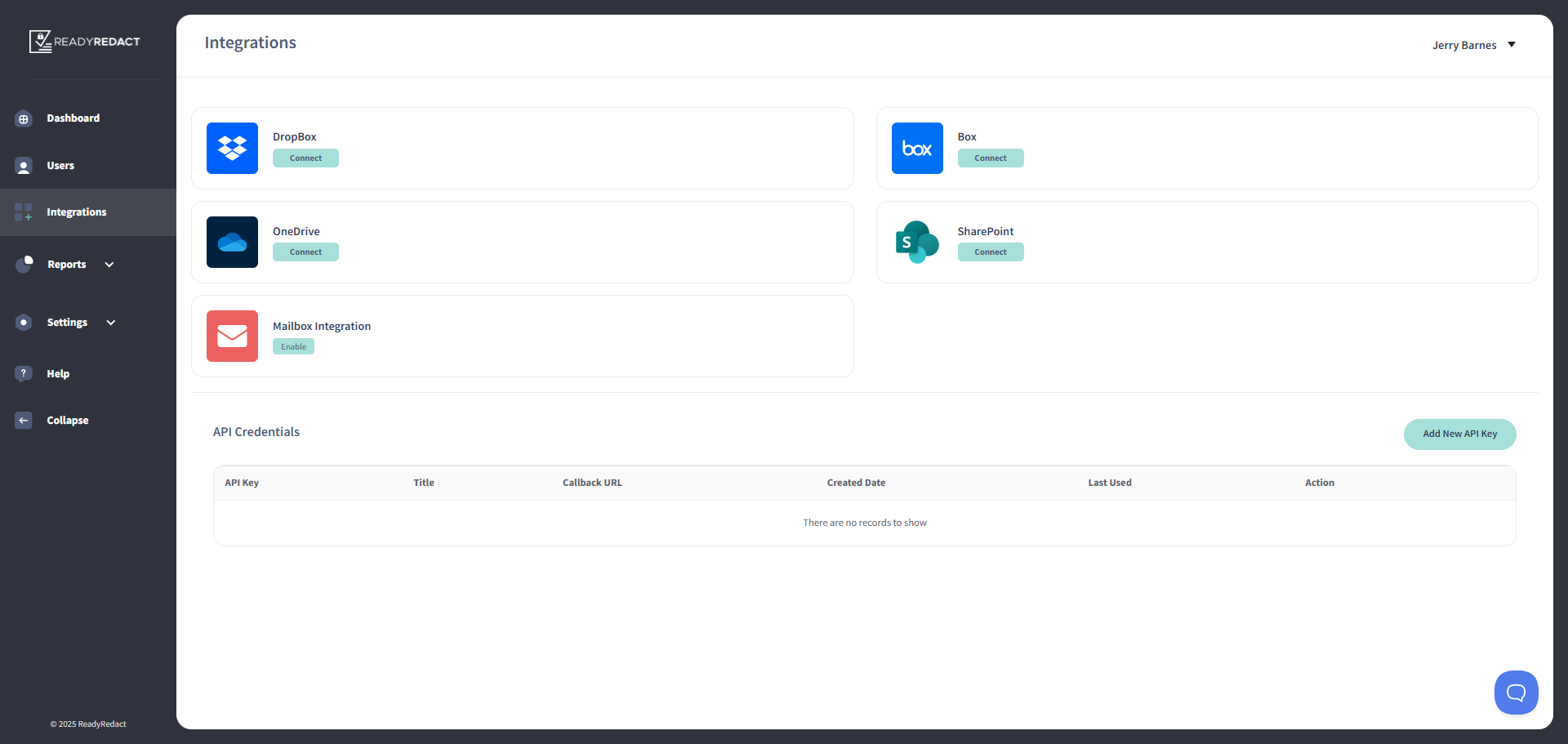
Task: Connect the Box integration
Action: point(991,158)
